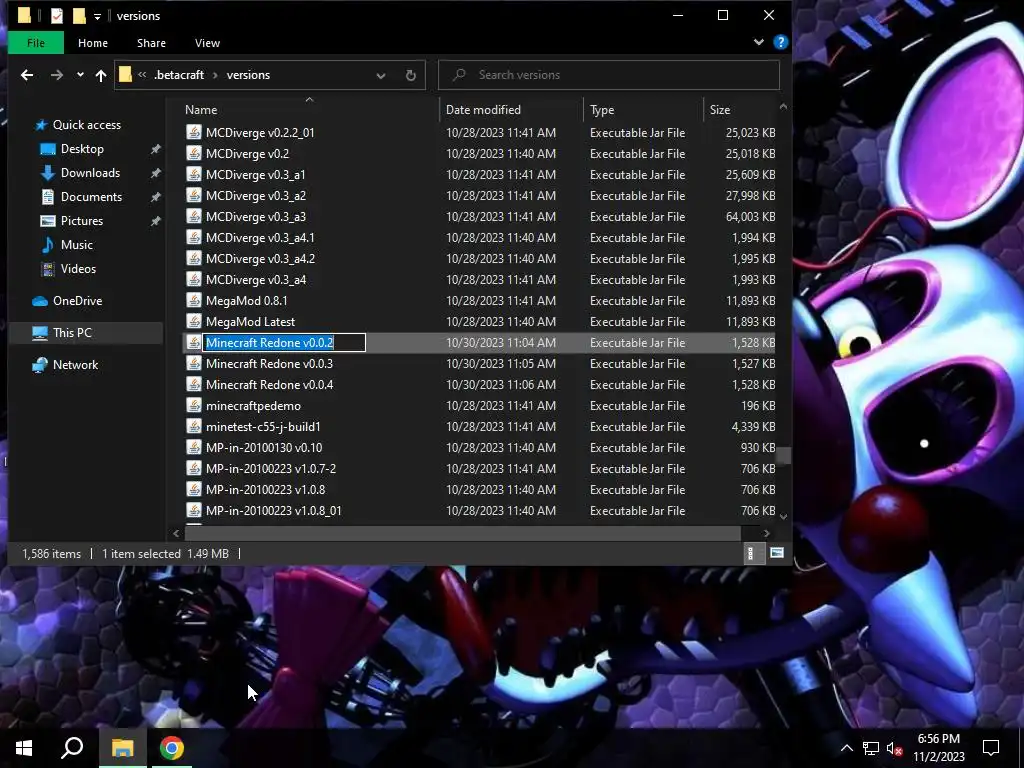Open Desktop in the sidebar
The height and width of the screenshot is (768, 1024).
[x=82, y=149]
